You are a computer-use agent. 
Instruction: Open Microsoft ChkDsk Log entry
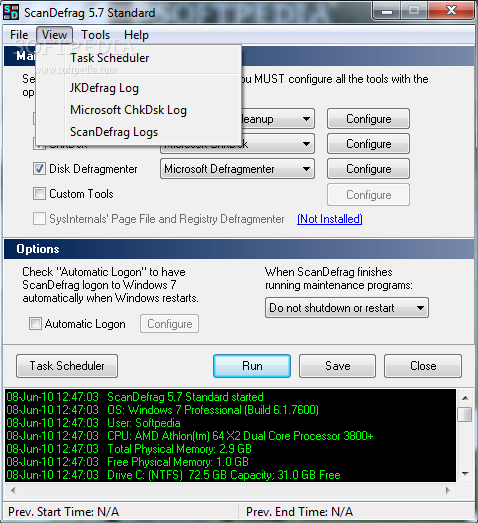pos(138,110)
